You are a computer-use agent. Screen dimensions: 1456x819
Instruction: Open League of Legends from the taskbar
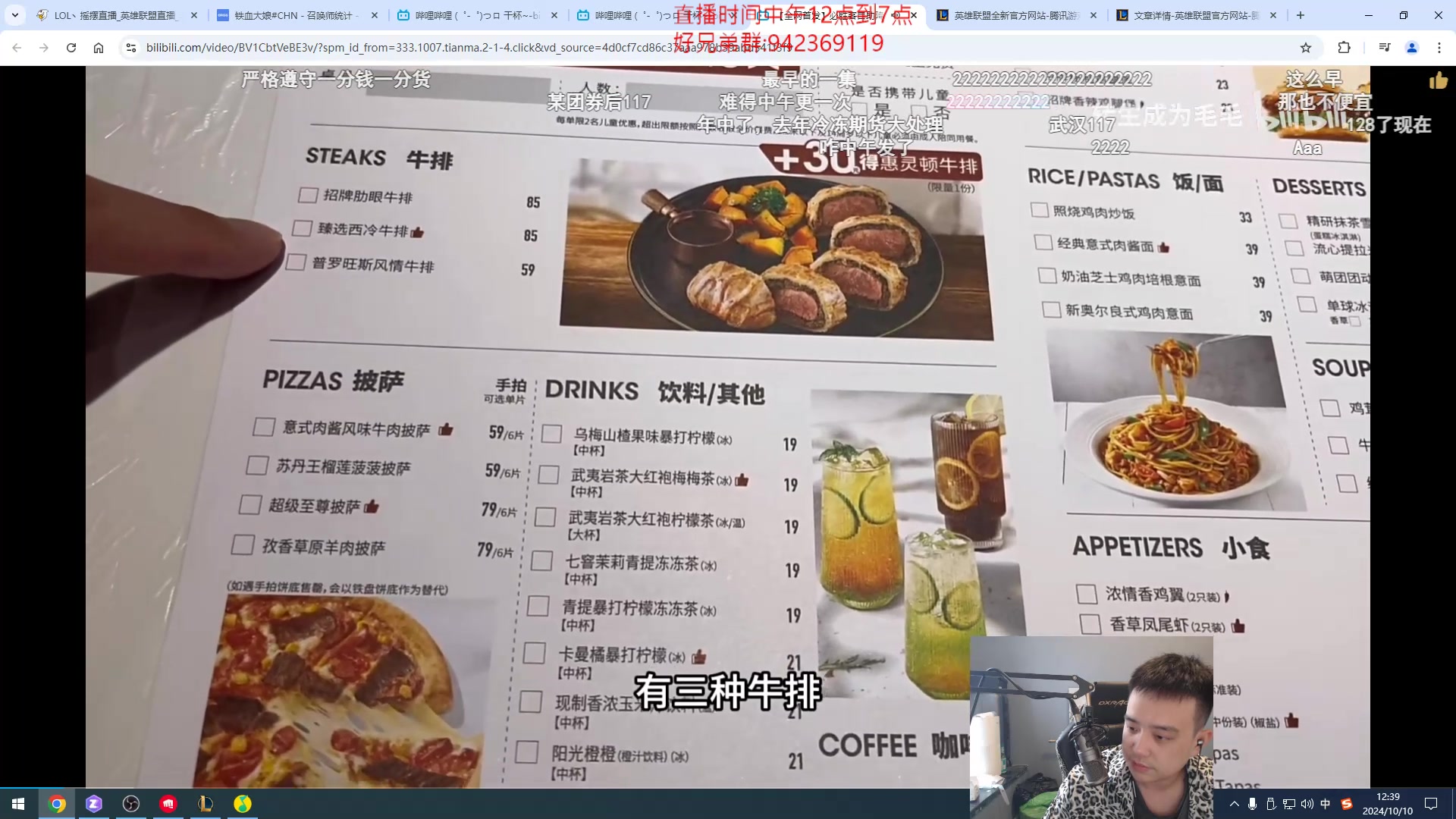[206, 804]
